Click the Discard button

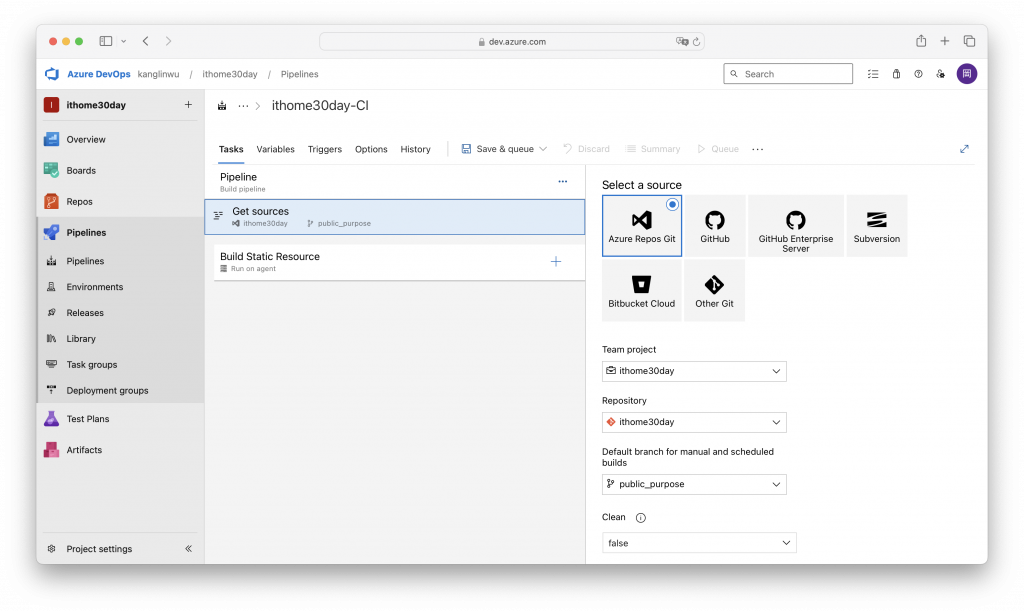tap(586, 149)
